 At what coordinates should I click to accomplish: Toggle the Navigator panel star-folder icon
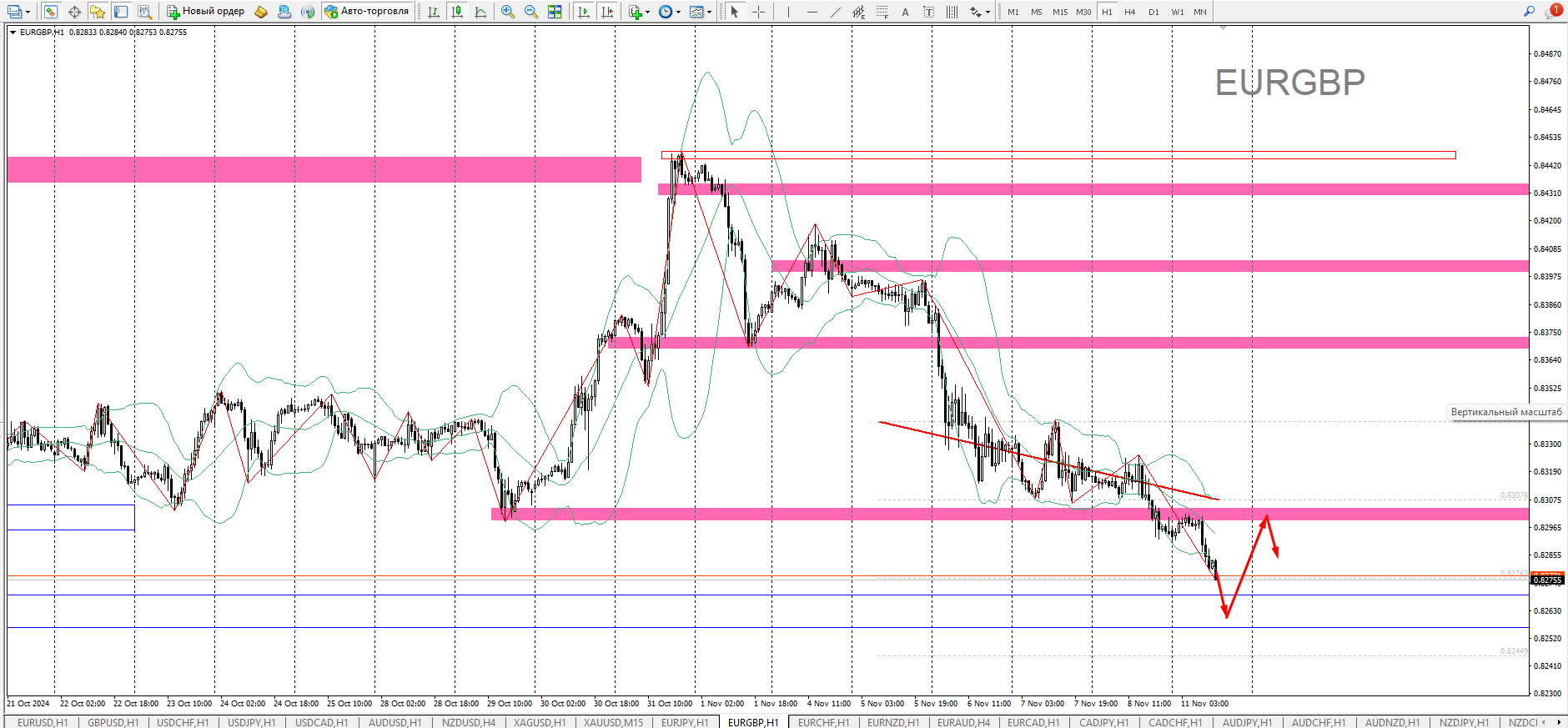tap(98, 12)
